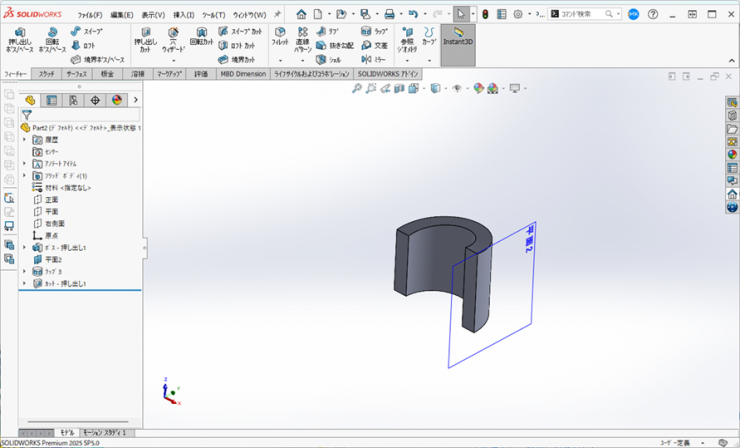Click the edit appearance color sphere icon
The image size is (740, 448).
[x=479, y=89]
